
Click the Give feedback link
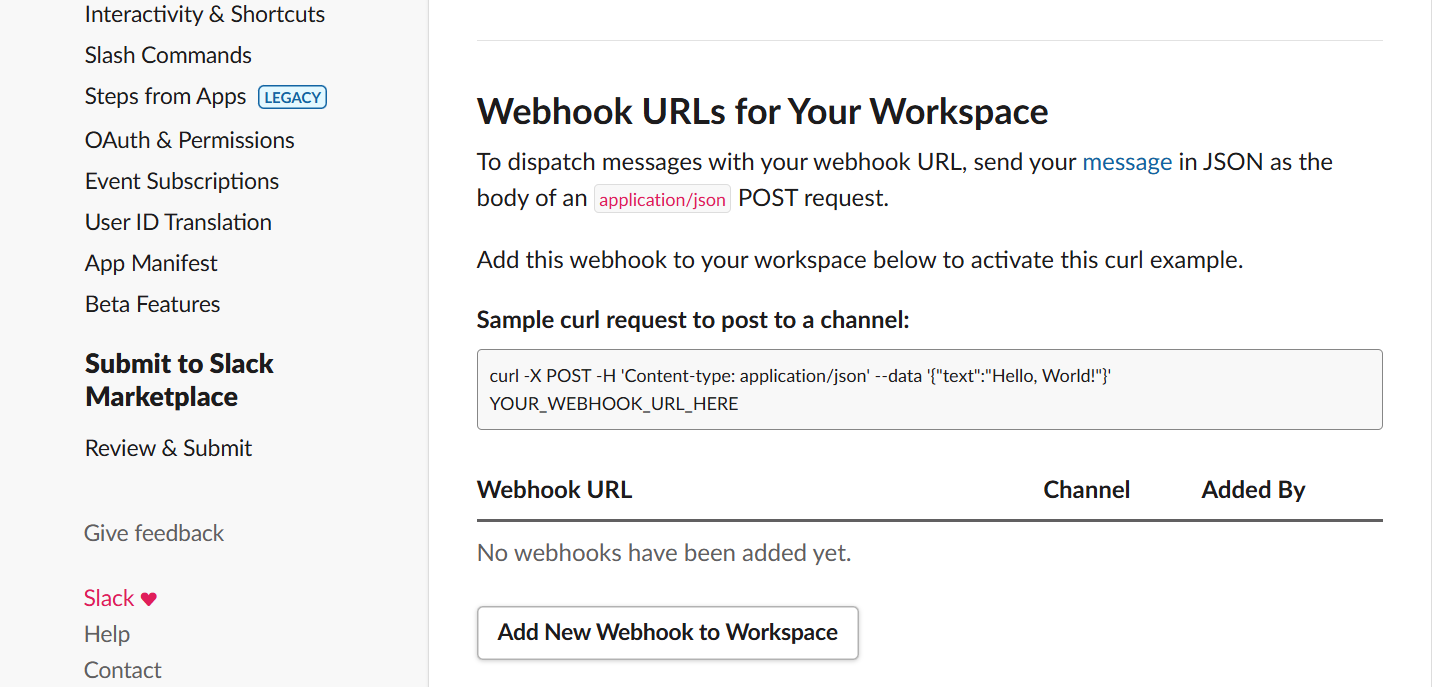pos(154,533)
